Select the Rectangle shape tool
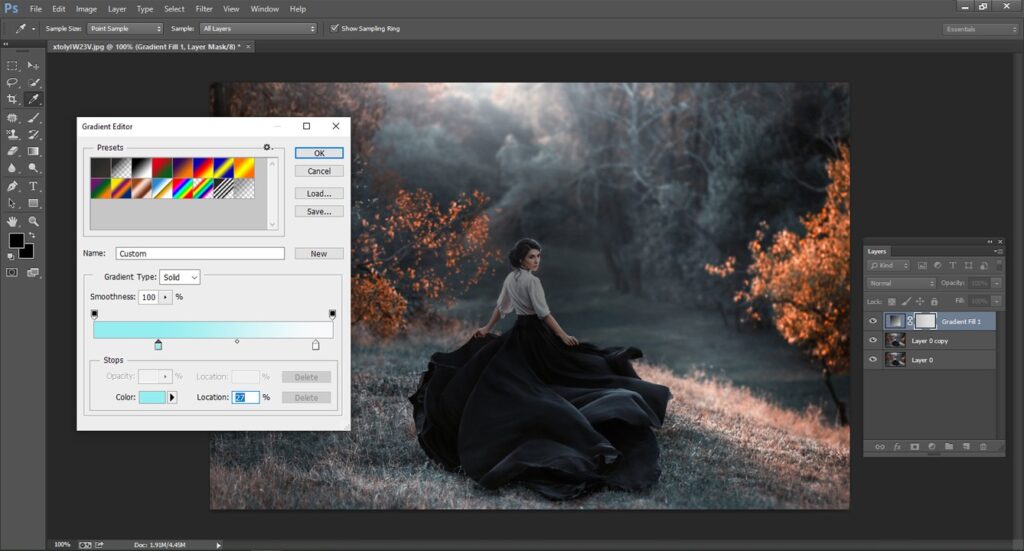The height and width of the screenshot is (551, 1024). point(33,203)
